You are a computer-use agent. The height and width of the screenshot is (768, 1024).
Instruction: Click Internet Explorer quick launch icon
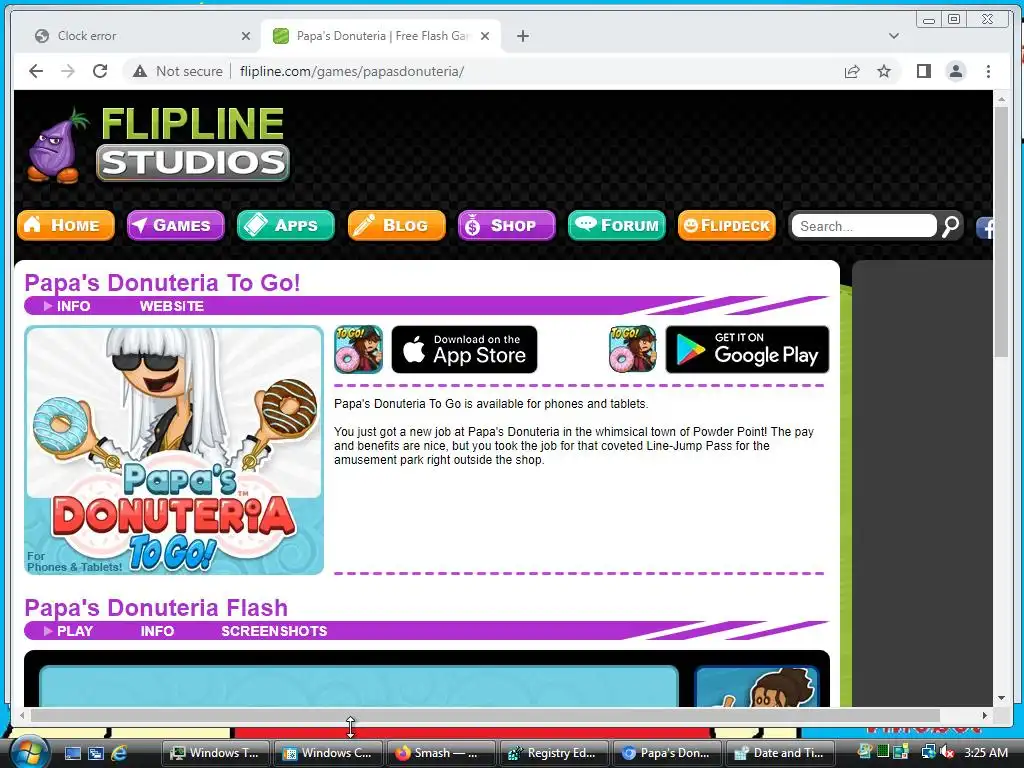pyautogui.click(x=119, y=753)
